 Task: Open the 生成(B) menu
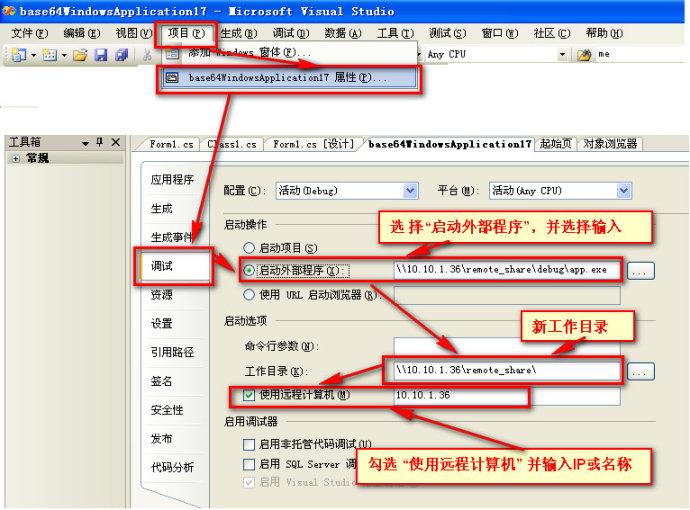click(239, 33)
